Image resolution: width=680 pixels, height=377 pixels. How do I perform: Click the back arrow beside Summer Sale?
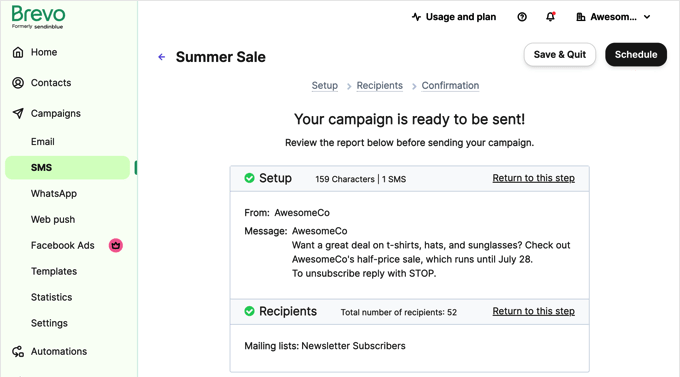[162, 57]
